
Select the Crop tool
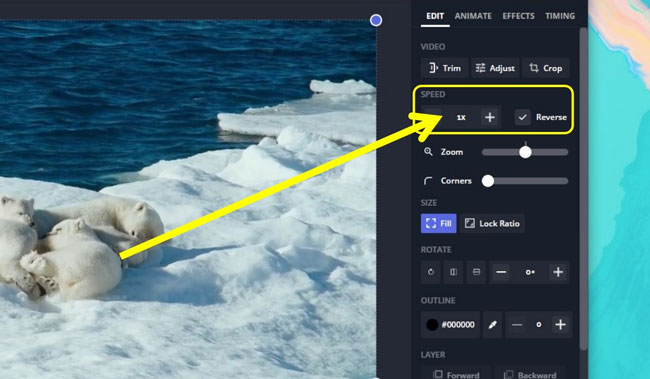click(546, 68)
